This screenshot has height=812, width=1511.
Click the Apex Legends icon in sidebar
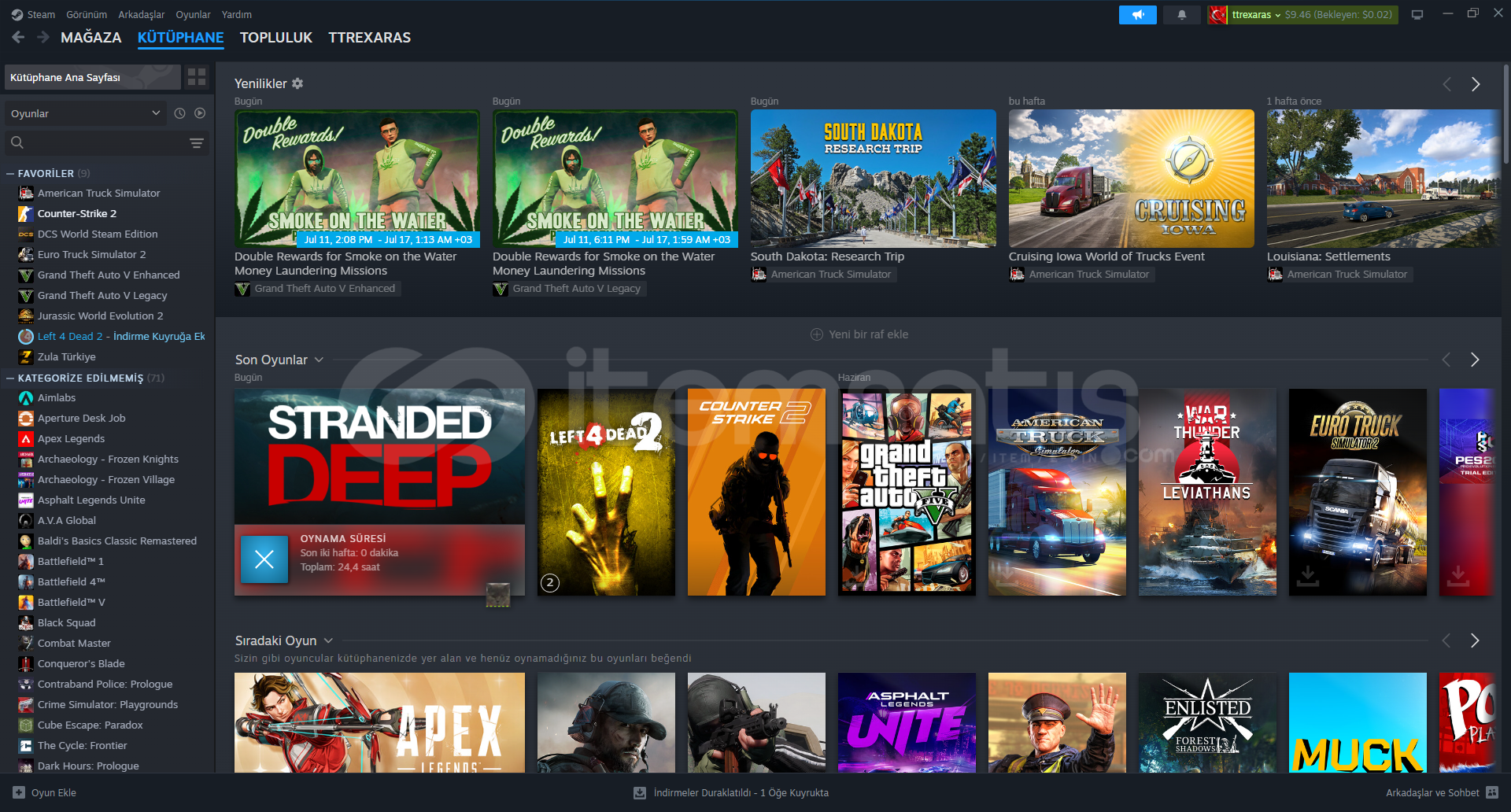(x=26, y=438)
